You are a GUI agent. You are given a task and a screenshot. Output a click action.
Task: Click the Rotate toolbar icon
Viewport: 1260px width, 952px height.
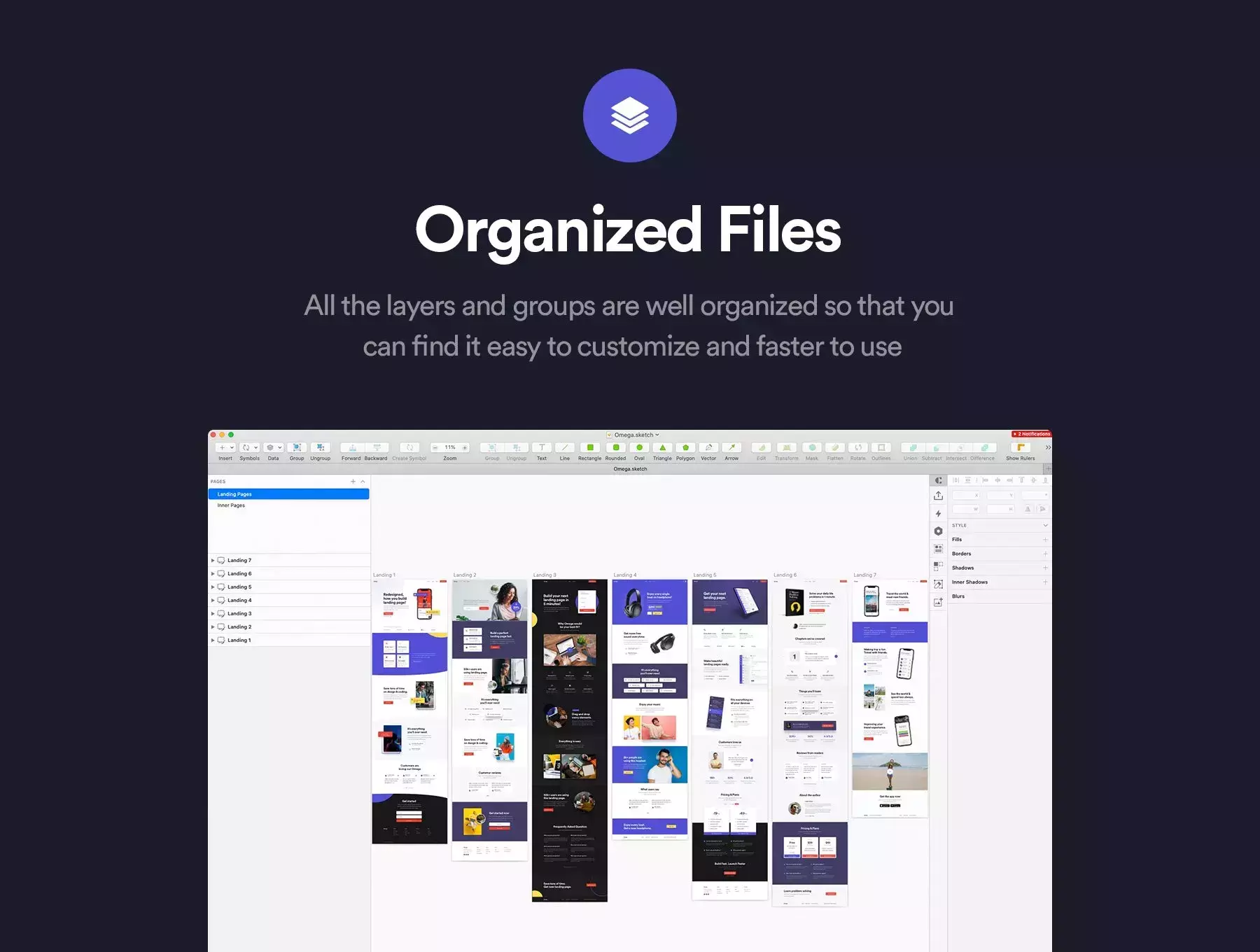(858, 447)
